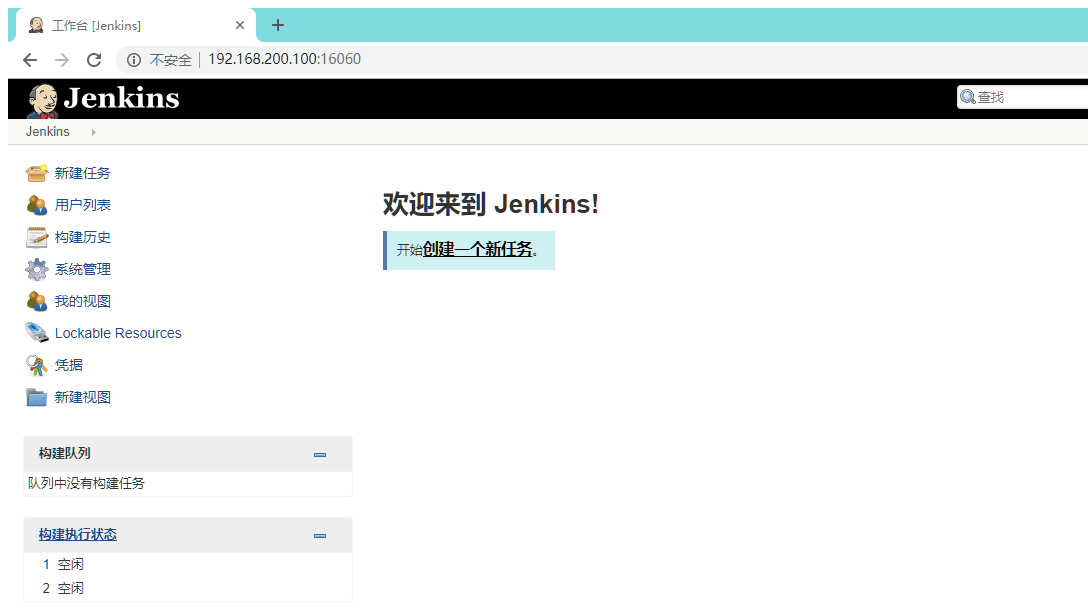The width and height of the screenshot is (1088, 616).
Task: Click the New Item (新建任务) box icon
Action: tap(36, 173)
